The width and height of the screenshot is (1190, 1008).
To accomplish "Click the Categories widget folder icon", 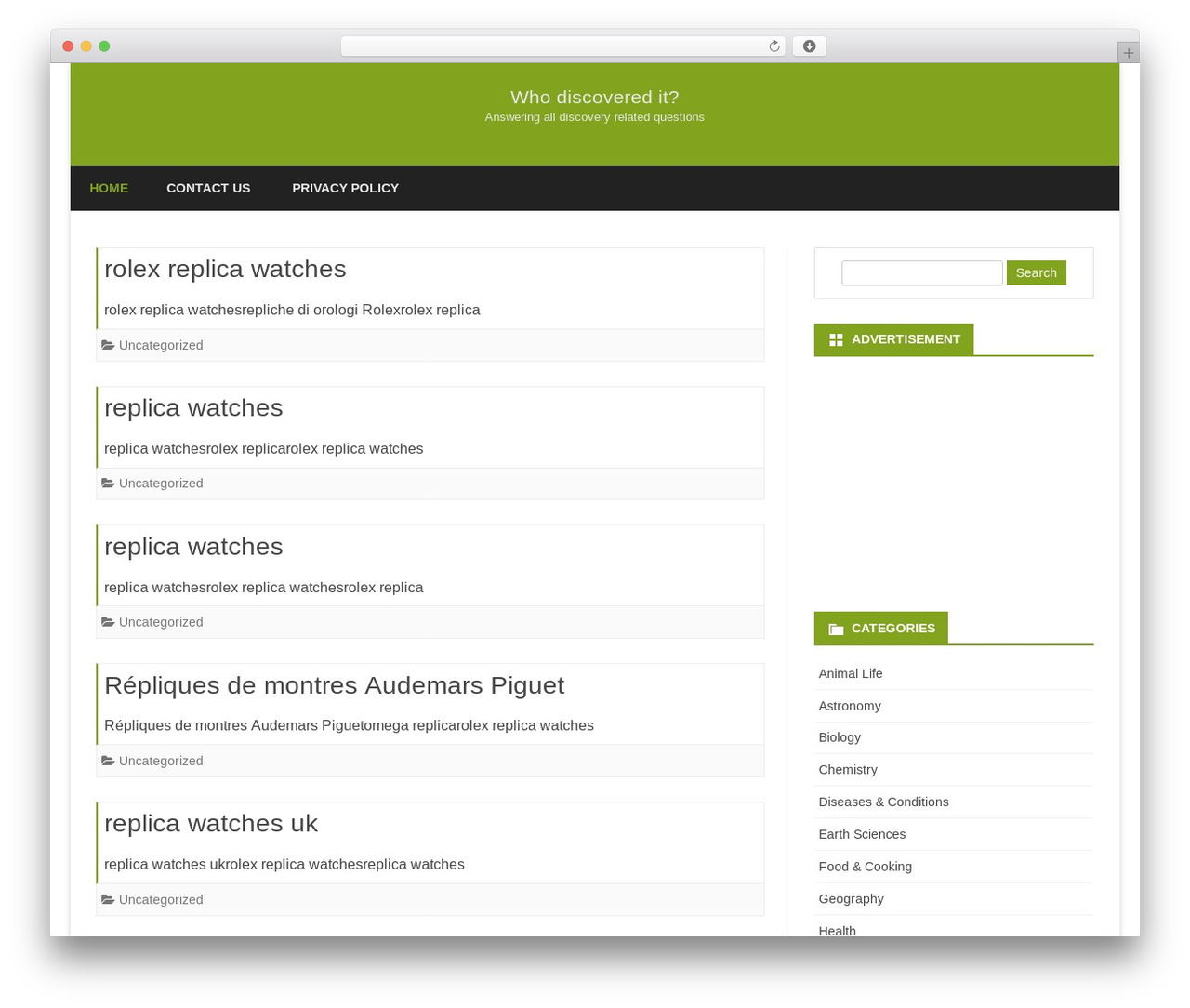I will click(836, 630).
